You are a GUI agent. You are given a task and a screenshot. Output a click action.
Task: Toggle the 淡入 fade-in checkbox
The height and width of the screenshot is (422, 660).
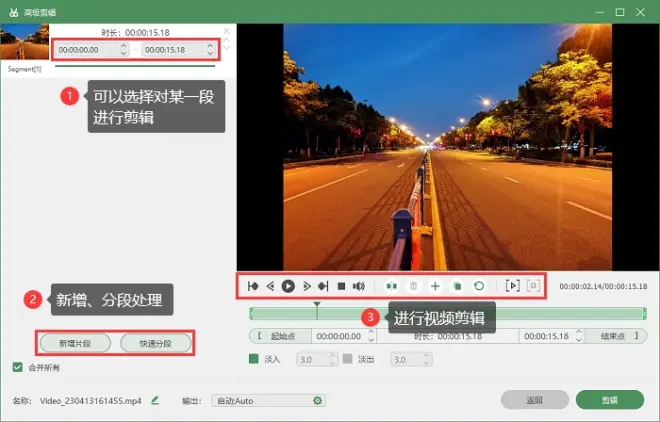(x=254, y=359)
